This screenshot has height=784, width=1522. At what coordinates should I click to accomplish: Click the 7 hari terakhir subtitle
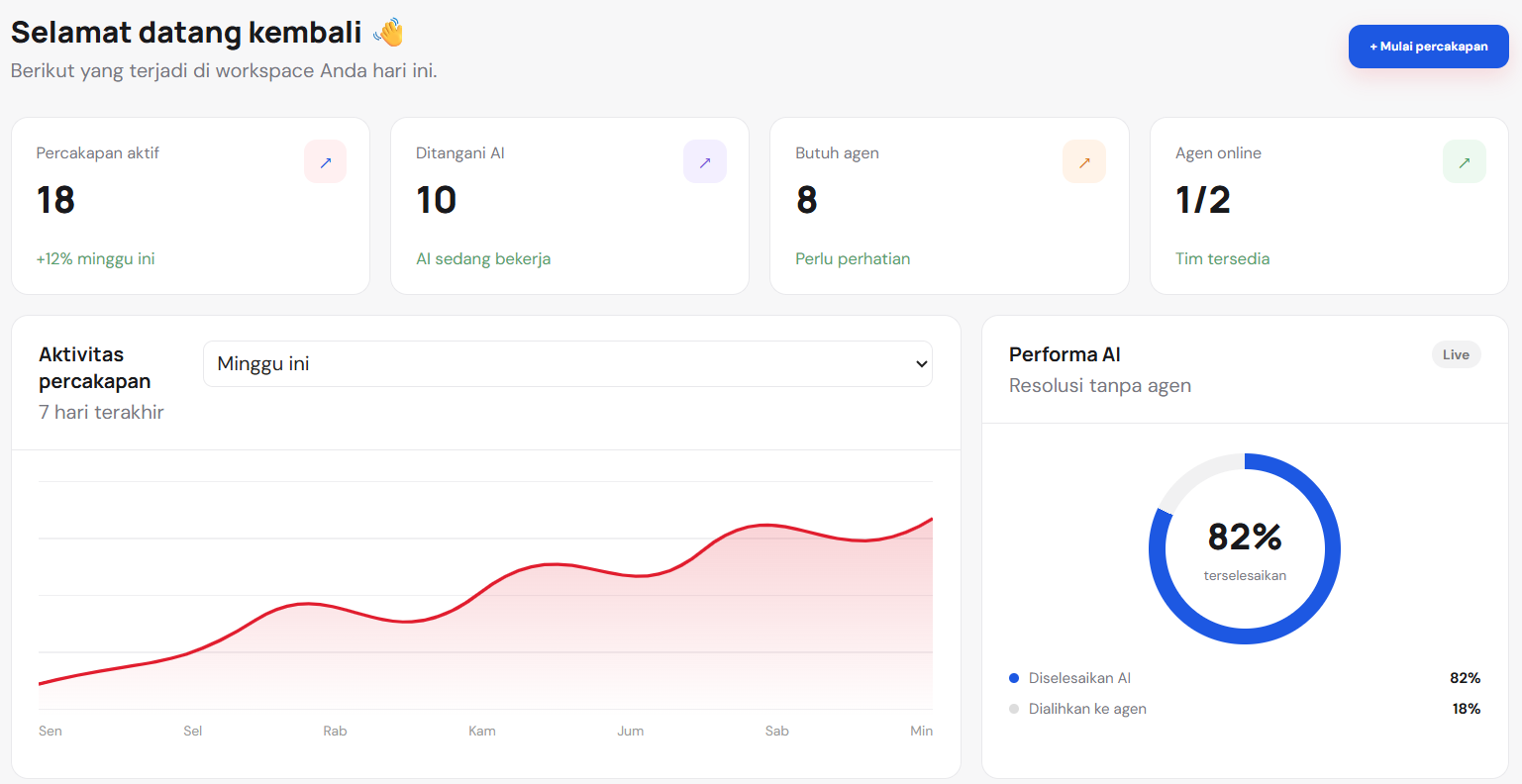click(x=101, y=412)
